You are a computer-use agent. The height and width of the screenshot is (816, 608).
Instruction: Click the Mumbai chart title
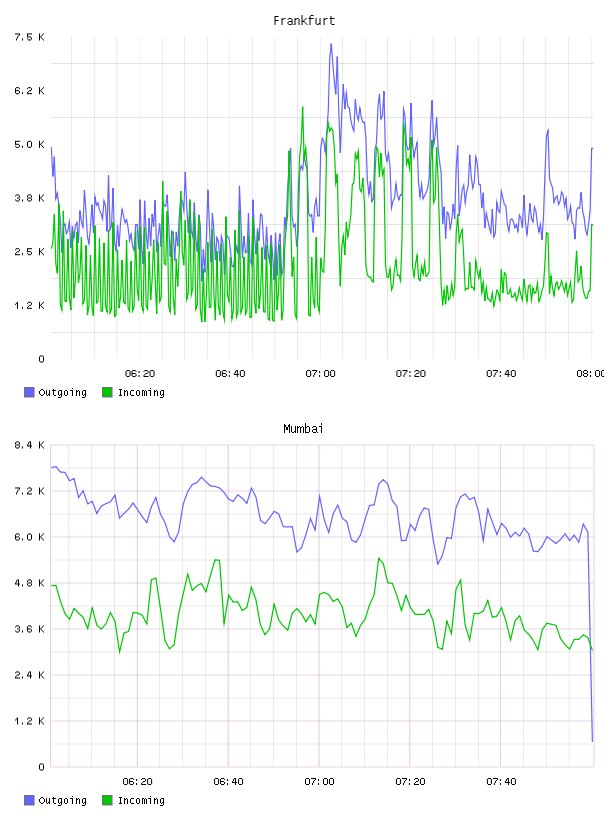click(303, 429)
